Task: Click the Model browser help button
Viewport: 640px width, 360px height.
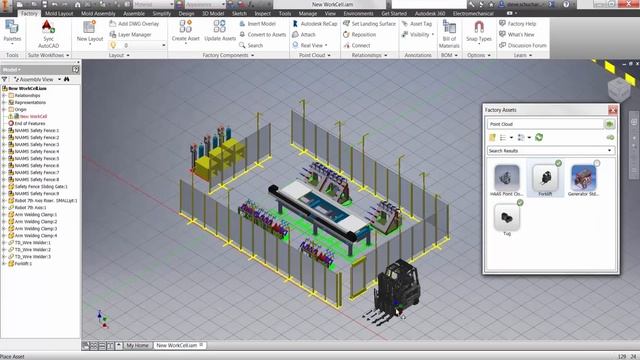Action: pyautogui.click(x=76, y=70)
